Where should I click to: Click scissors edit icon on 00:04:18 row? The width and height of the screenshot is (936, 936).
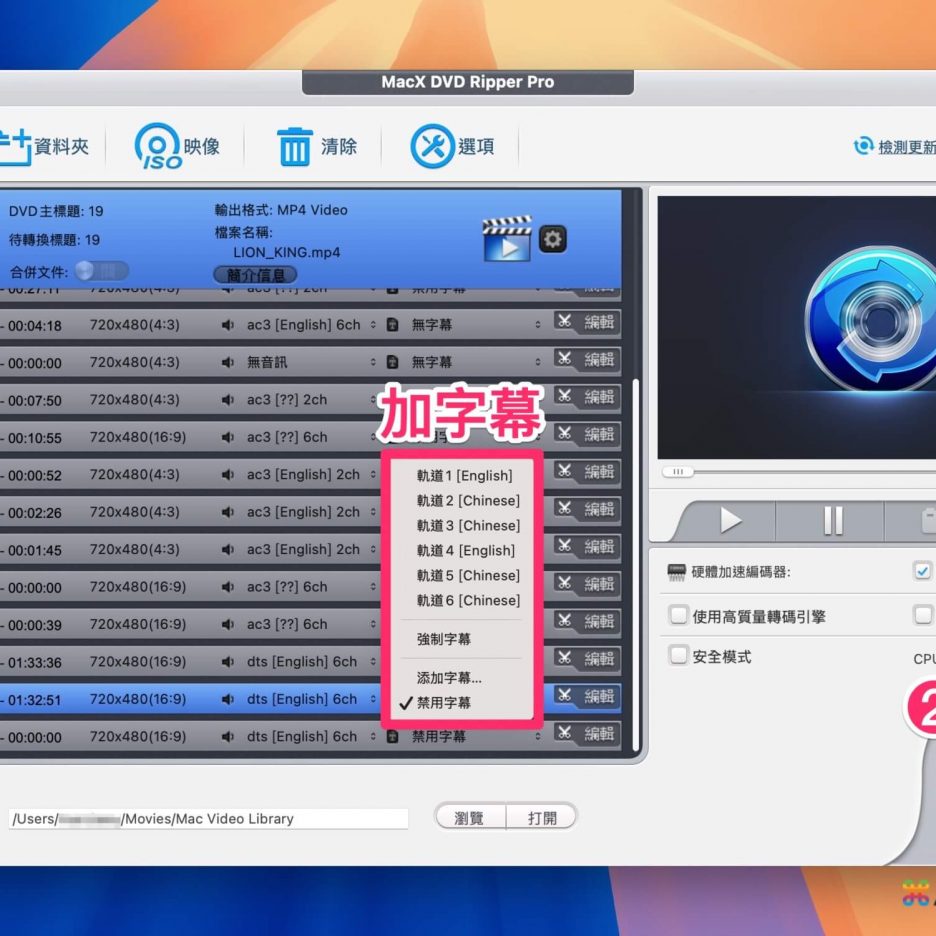click(565, 323)
